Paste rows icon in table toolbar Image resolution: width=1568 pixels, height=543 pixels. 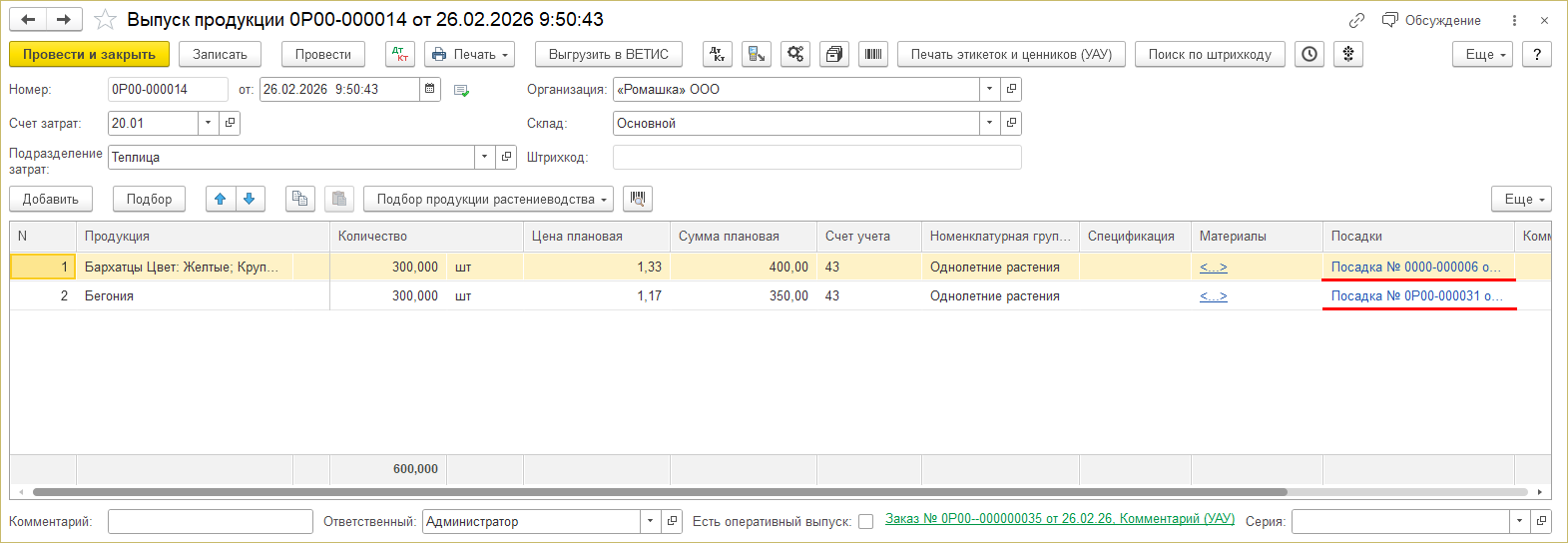[x=339, y=199]
